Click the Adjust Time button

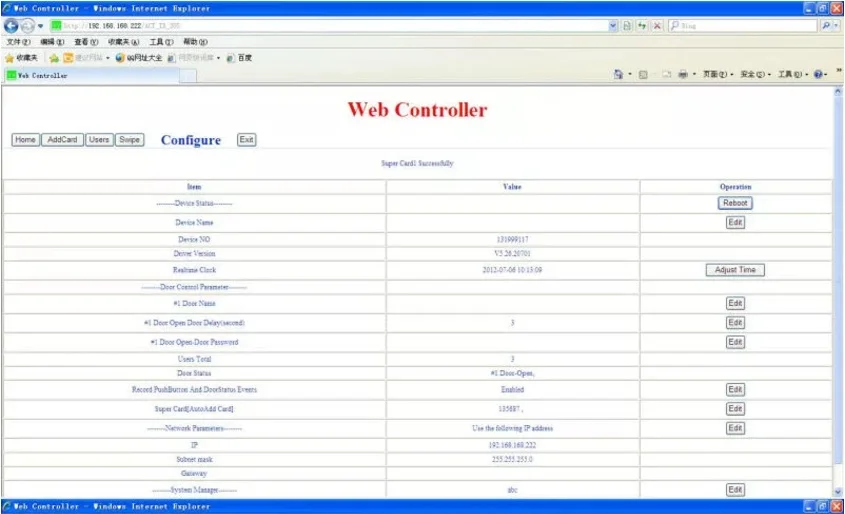(735, 270)
